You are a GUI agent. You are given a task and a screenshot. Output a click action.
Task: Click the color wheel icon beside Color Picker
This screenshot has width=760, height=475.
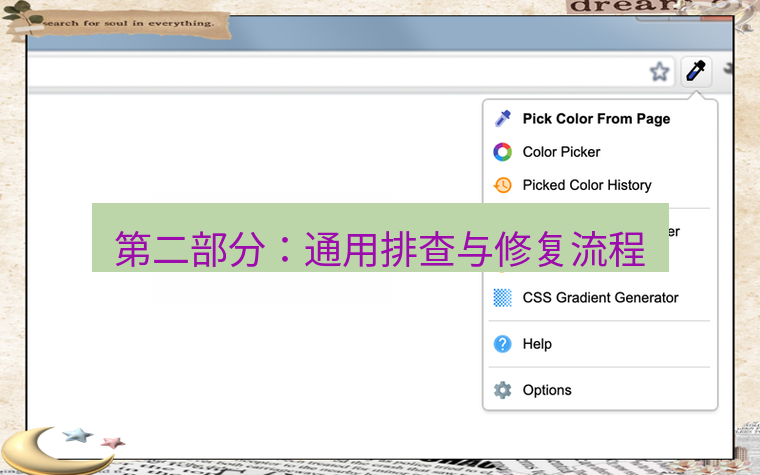pyautogui.click(x=503, y=152)
